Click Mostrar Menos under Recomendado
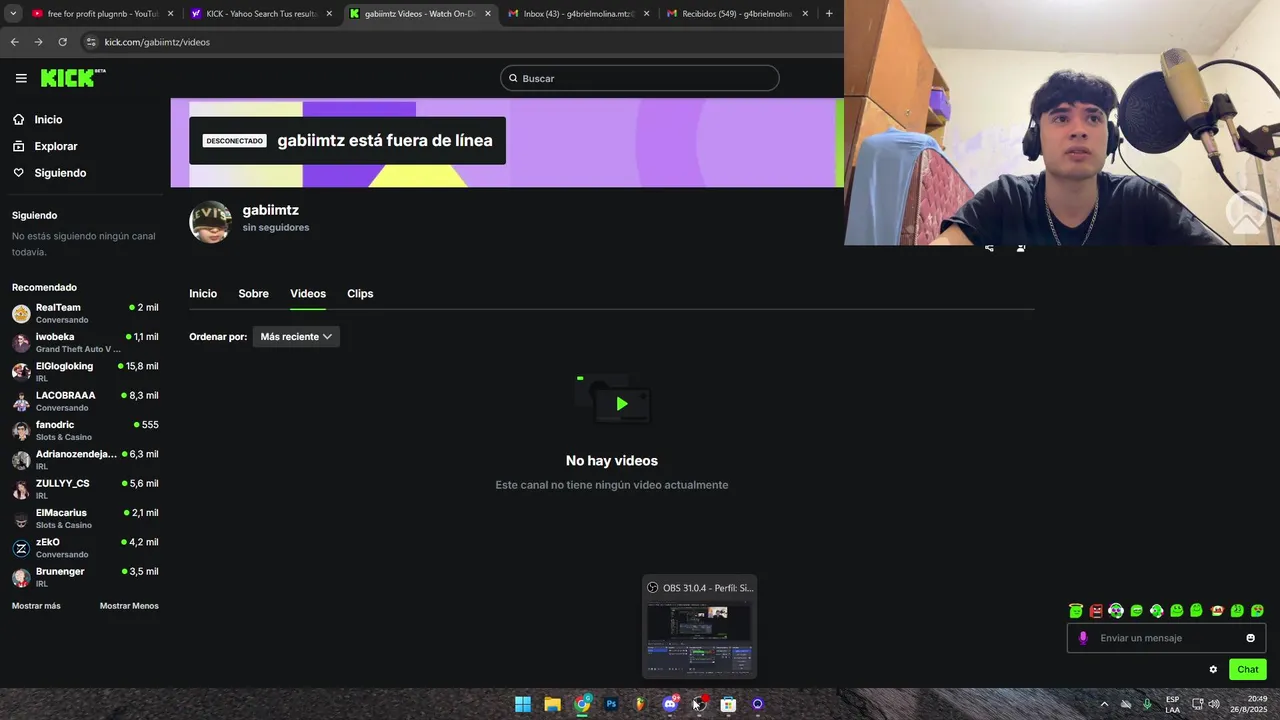The width and height of the screenshot is (1280, 720). coord(129,606)
